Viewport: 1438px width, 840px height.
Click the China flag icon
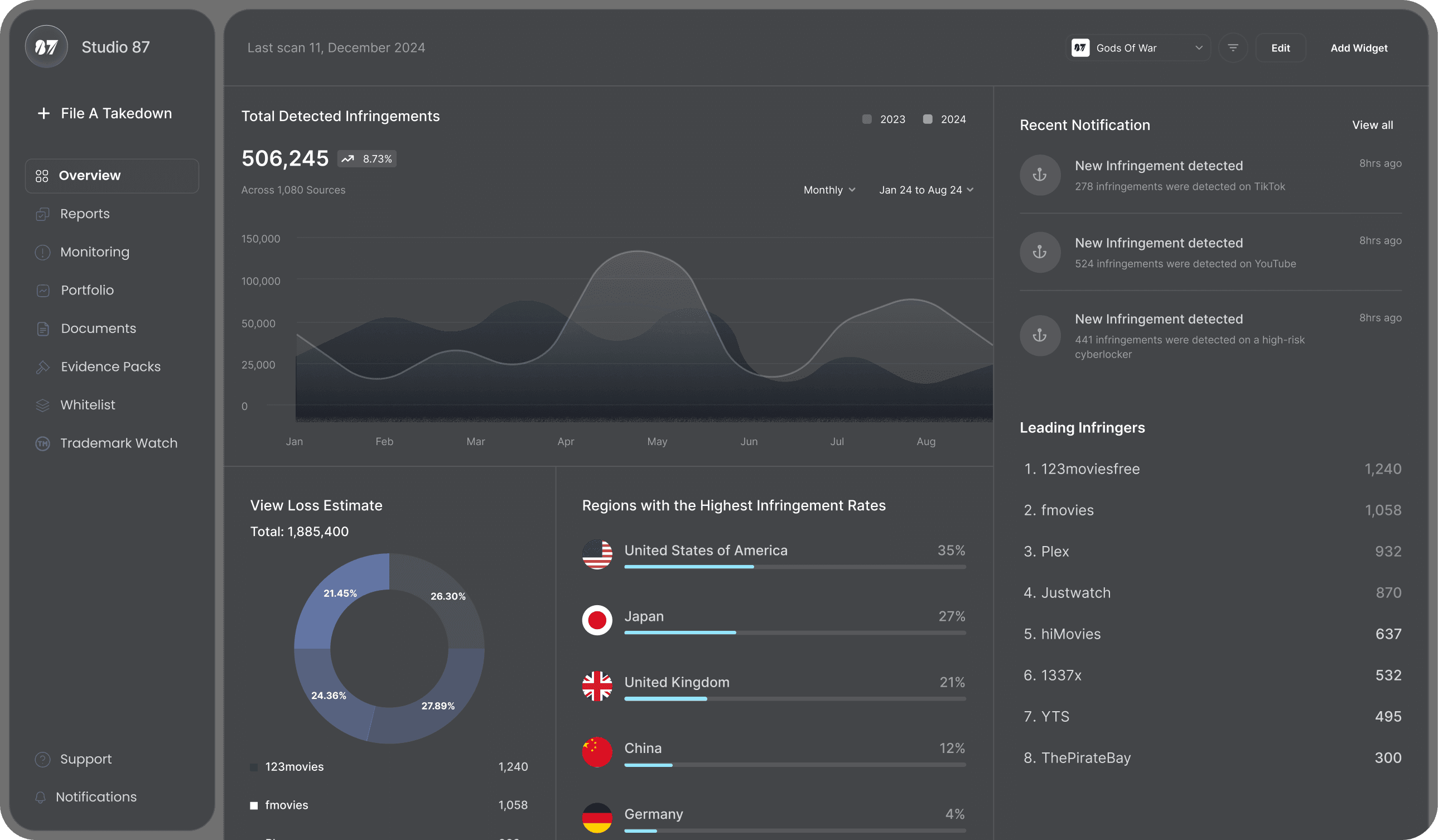(597, 752)
